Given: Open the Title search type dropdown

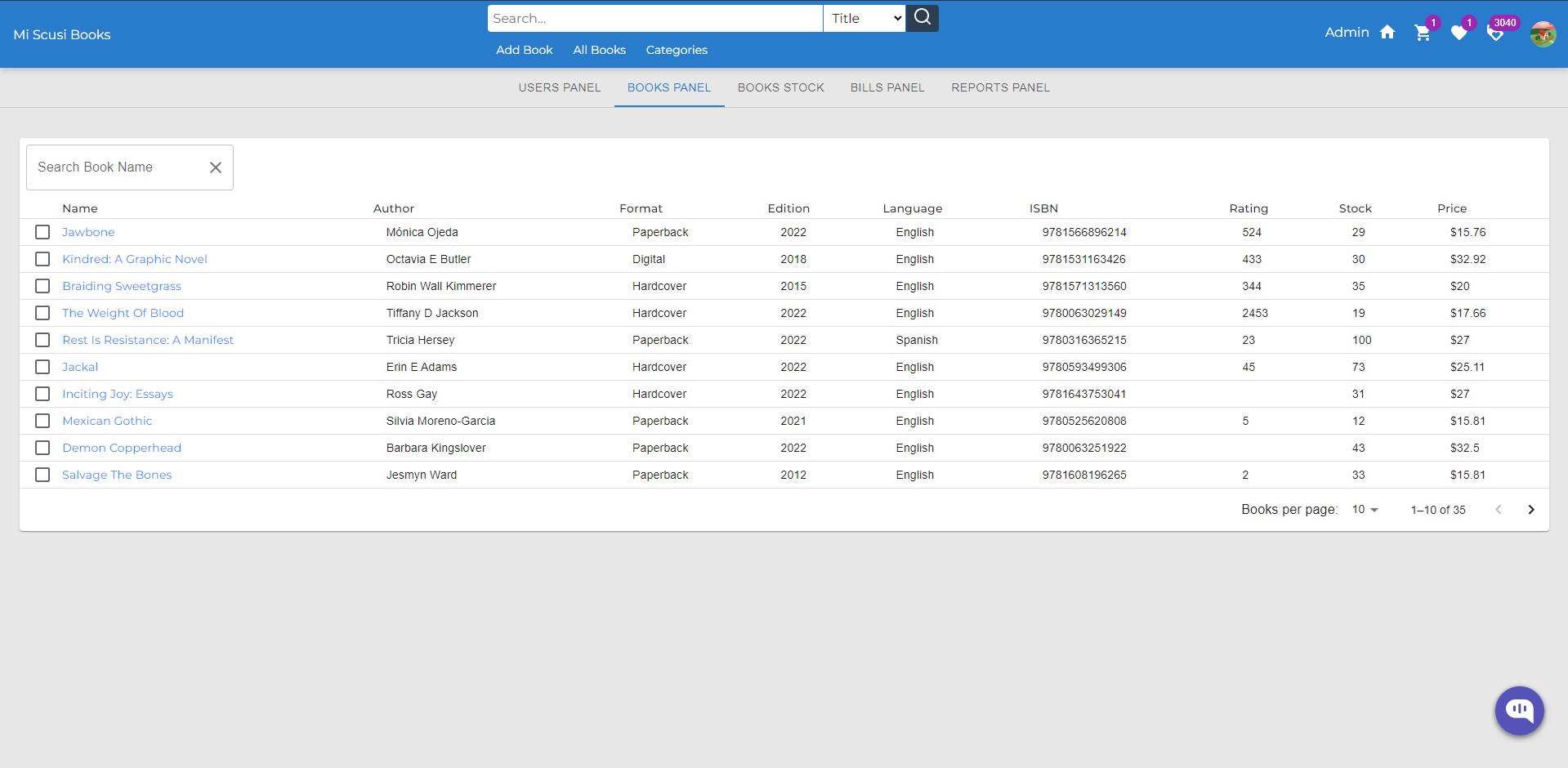Looking at the screenshot, I should click(864, 18).
